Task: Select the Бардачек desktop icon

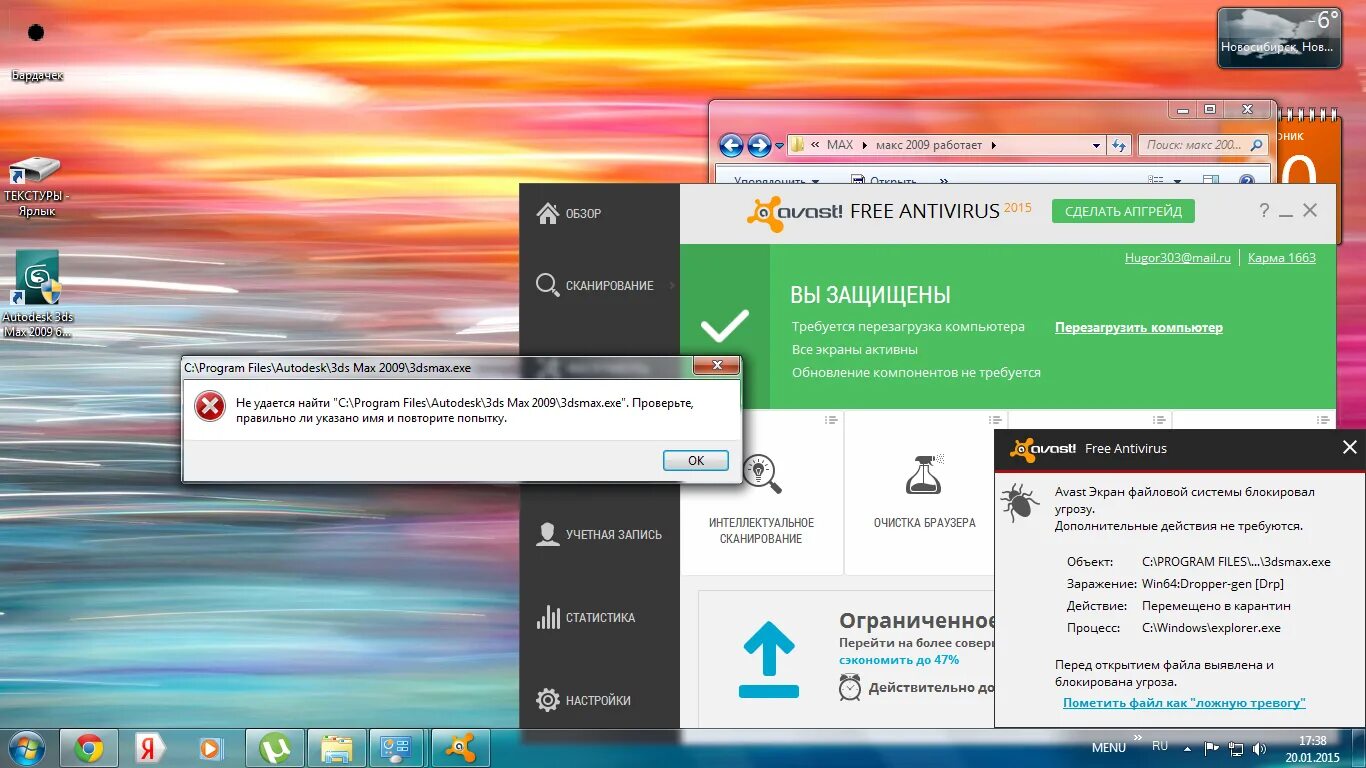Action: (x=37, y=51)
